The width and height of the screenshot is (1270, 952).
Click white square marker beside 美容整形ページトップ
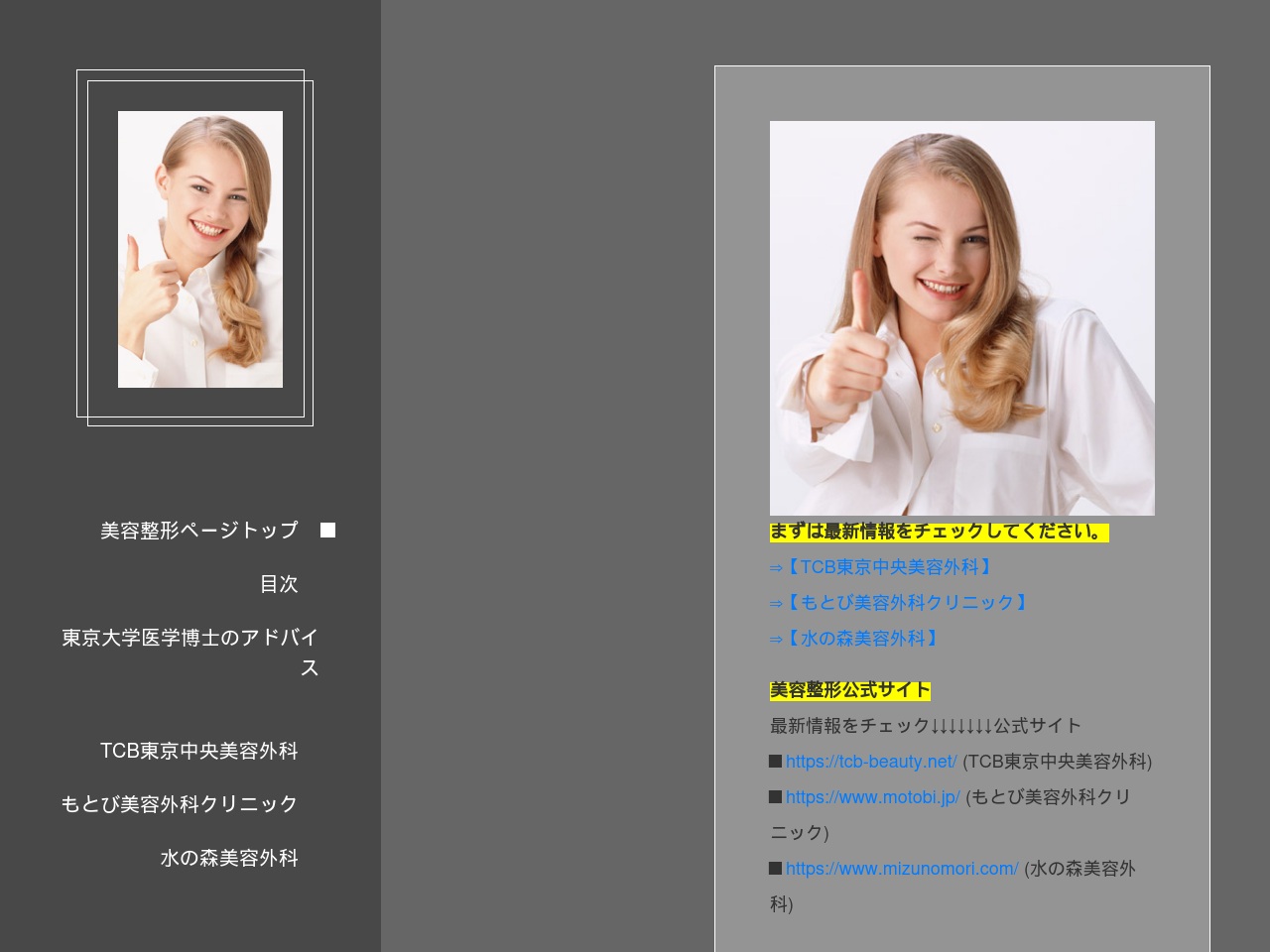pyautogui.click(x=327, y=531)
